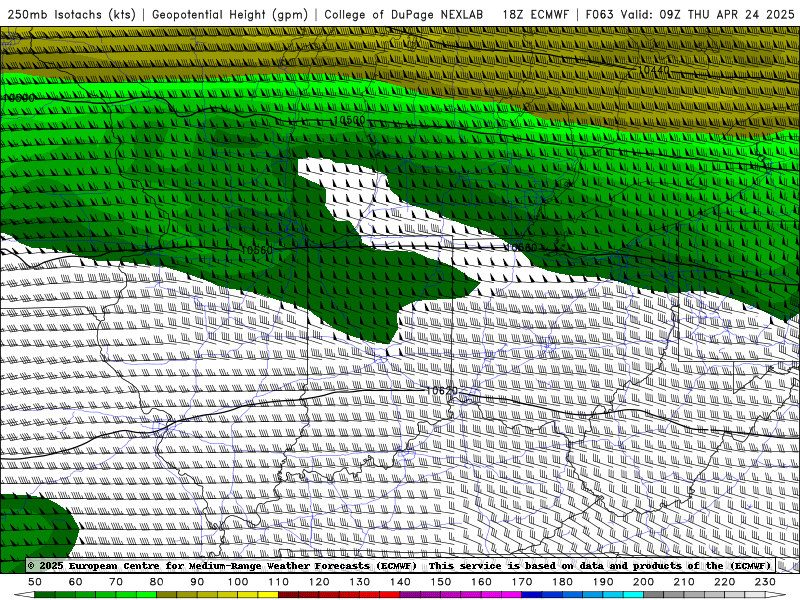The image size is (800, 600).
Task: Click the 90 knots legend label
Action: 197,582
